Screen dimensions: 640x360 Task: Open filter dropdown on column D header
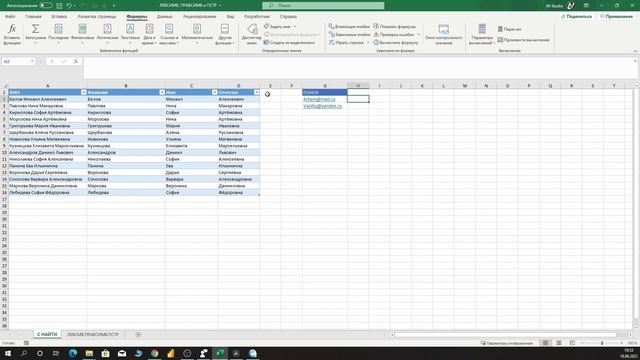256,92
